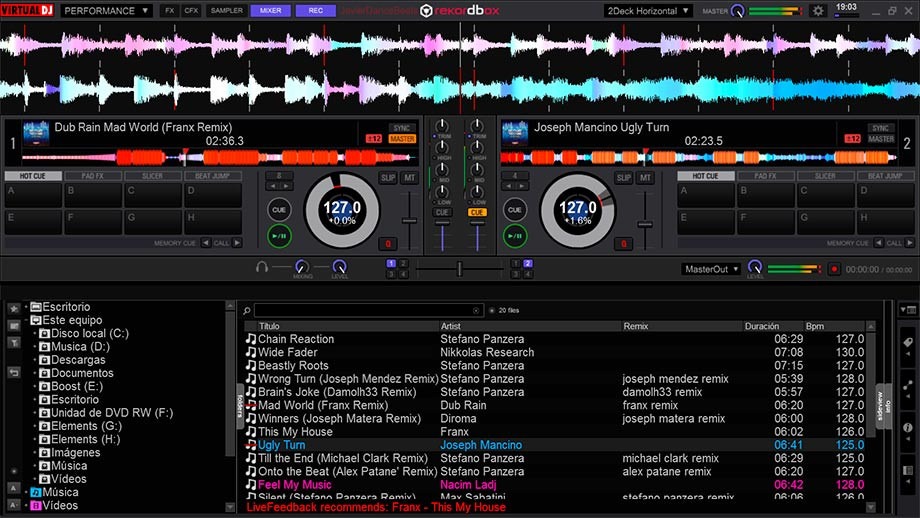Screen dimensions: 920x518
Task: Decrease font size with the A- button
Action: [14, 505]
